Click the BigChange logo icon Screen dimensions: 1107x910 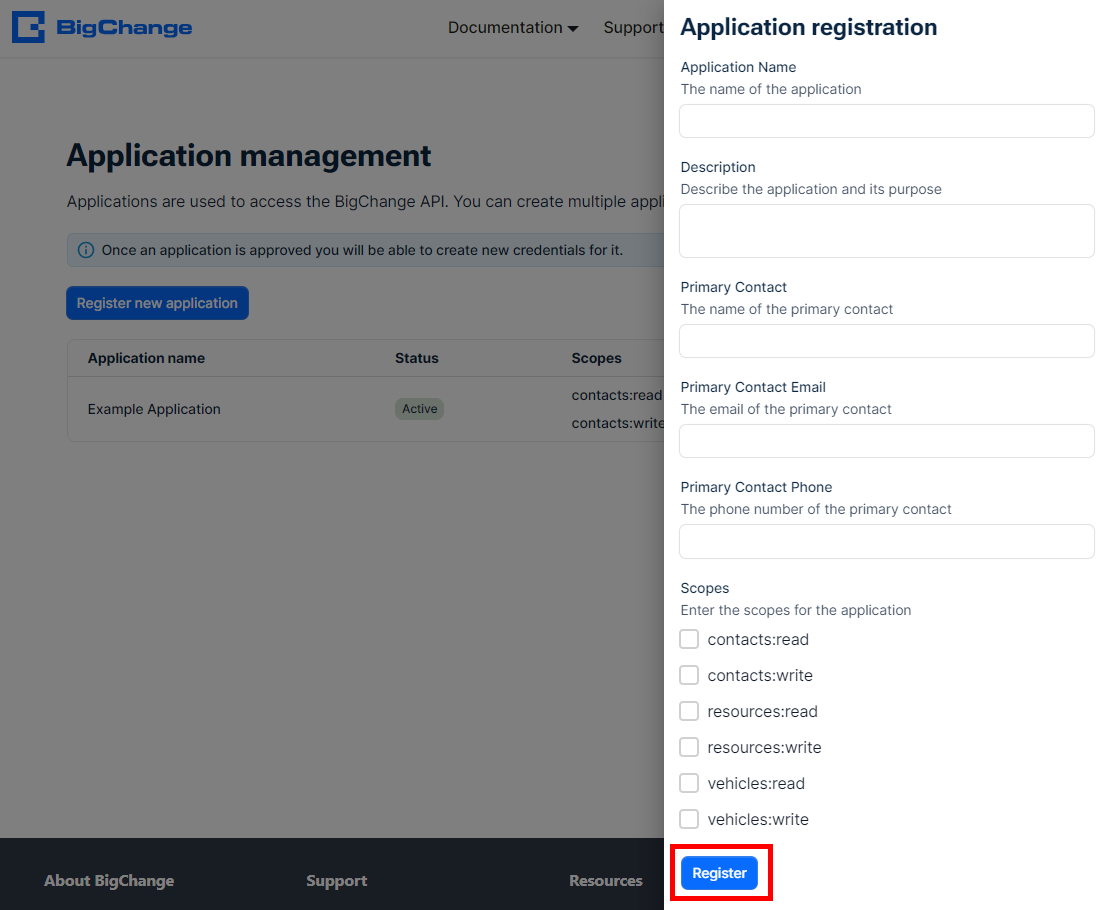tap(28, 27)
